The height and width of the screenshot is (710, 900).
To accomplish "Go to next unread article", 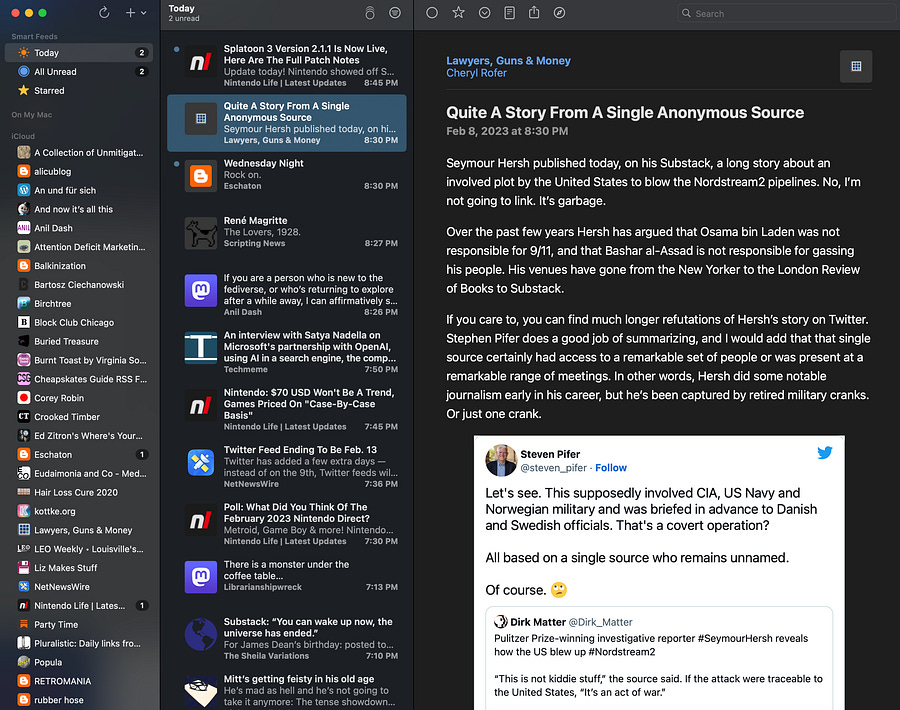I will [484, 13].
